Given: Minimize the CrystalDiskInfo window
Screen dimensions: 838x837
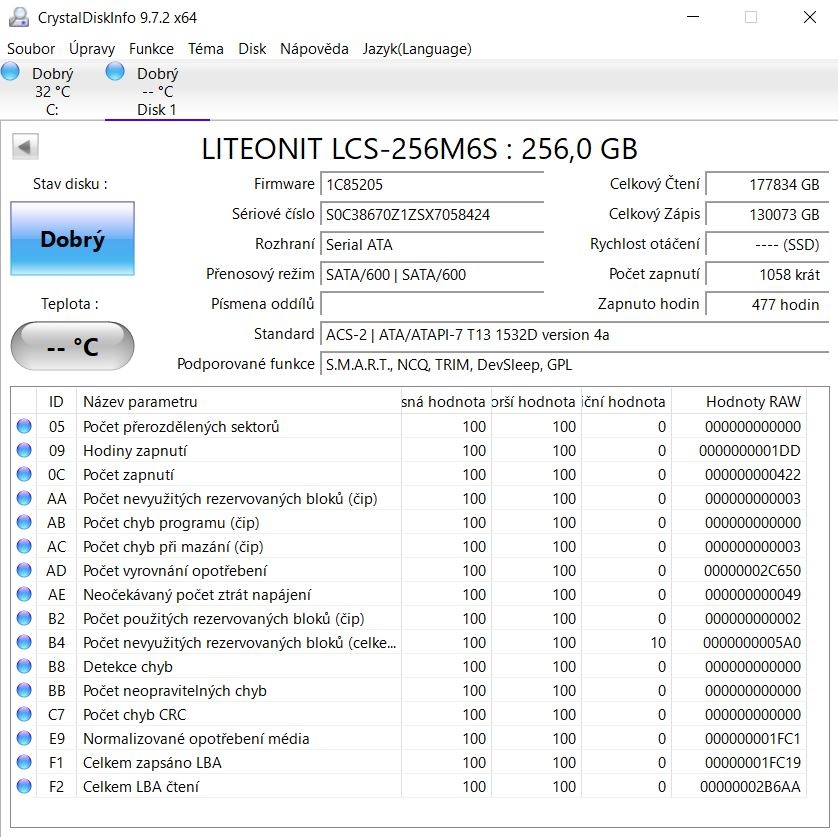Looking at the screenshot, I should click(693, 17).
